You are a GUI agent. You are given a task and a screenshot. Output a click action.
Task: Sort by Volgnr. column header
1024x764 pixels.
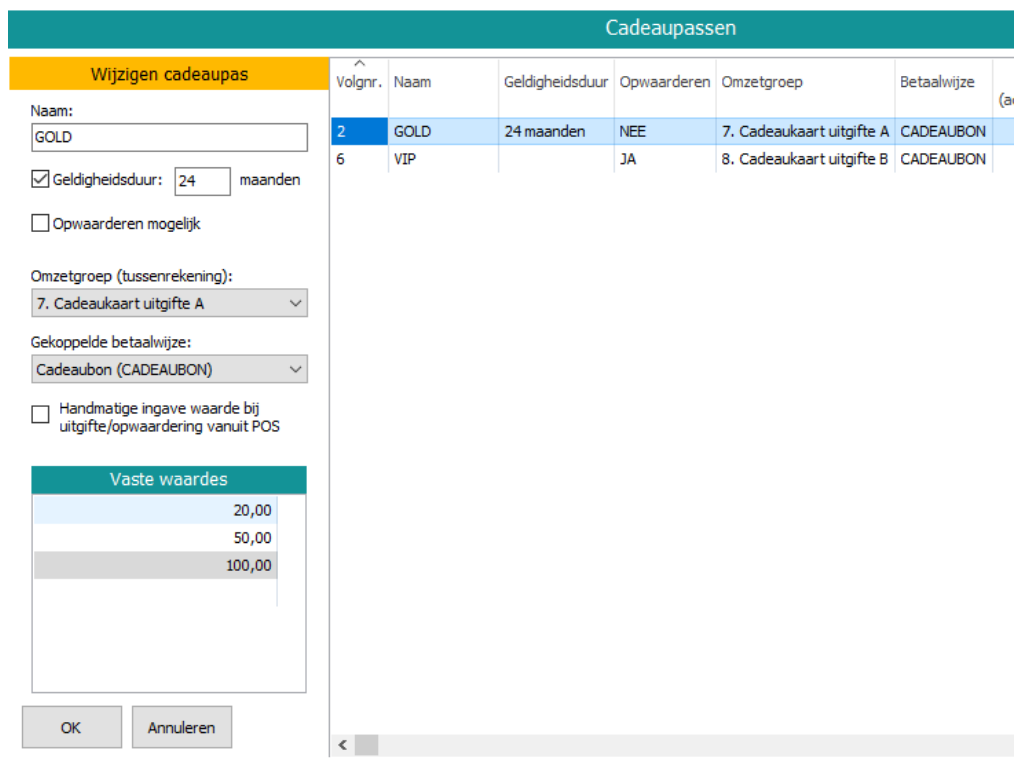coord(359,82)
